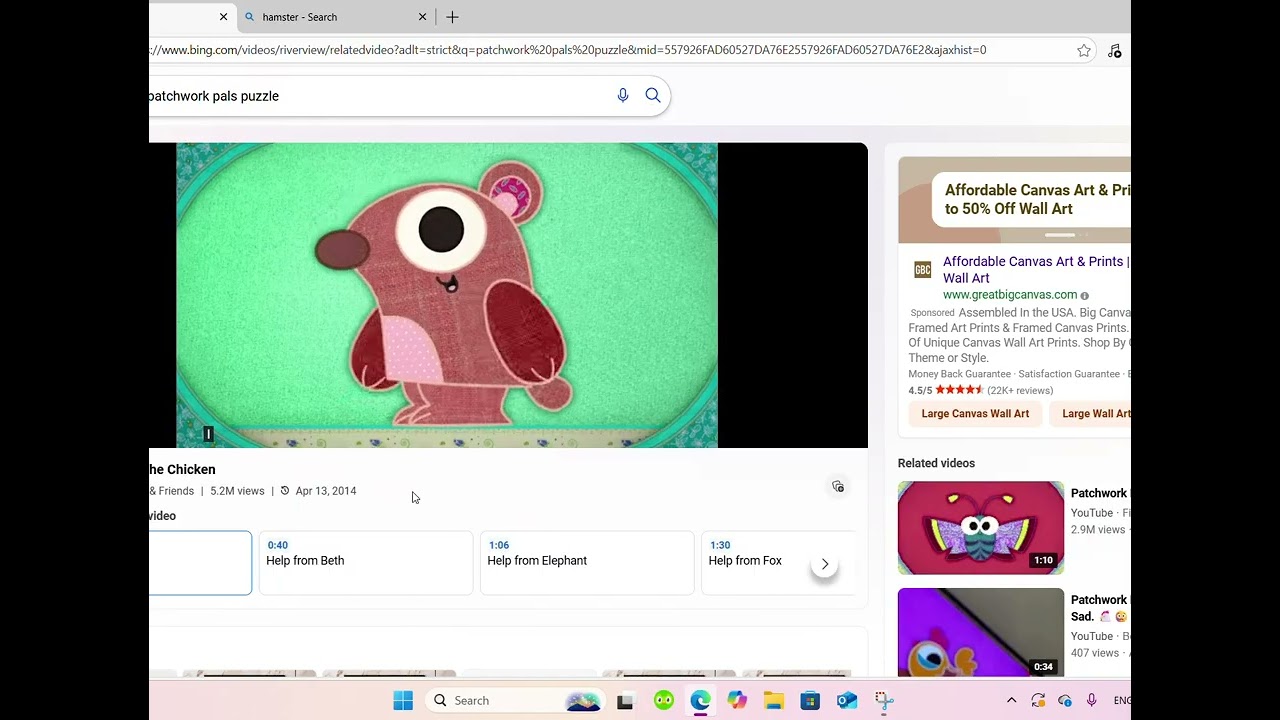Select the currently highlighted first chapter card

pyautogui.click(x=200, y=563)
